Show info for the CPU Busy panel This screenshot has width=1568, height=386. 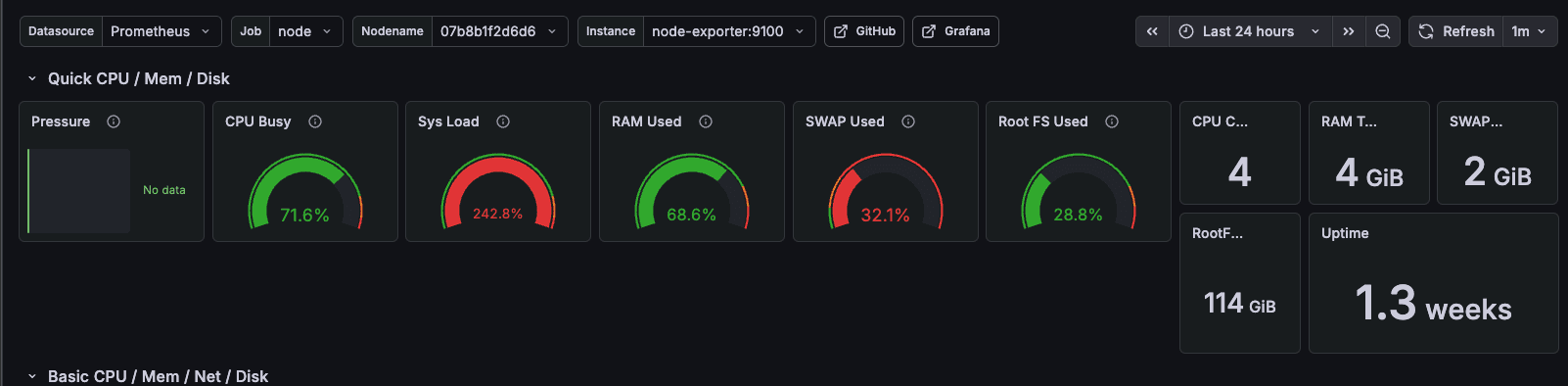click(315, 121)
